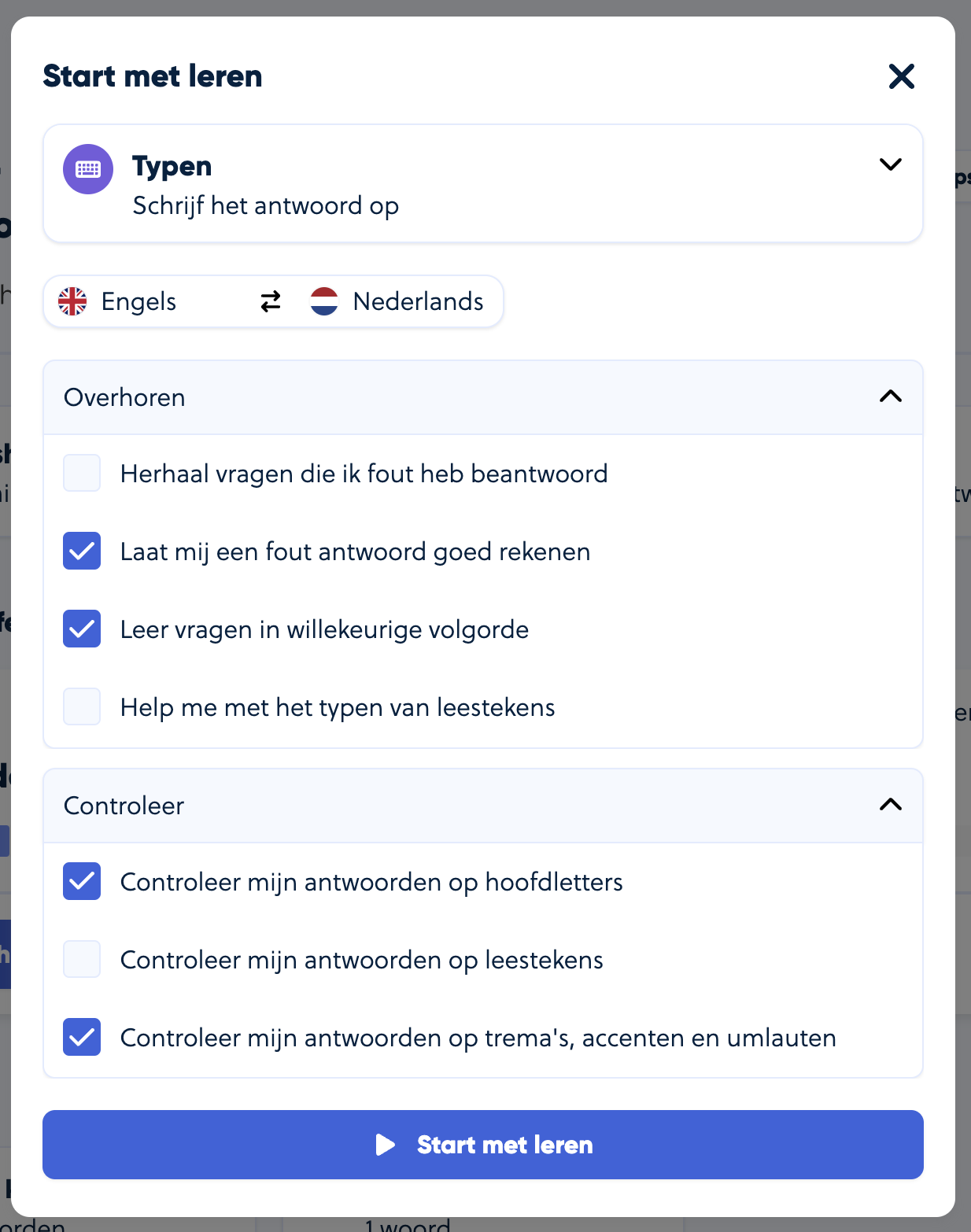Viewport: 971px width, 1232px height.
Task: Click the swap arrows between languages
Action: click(270, 301)
